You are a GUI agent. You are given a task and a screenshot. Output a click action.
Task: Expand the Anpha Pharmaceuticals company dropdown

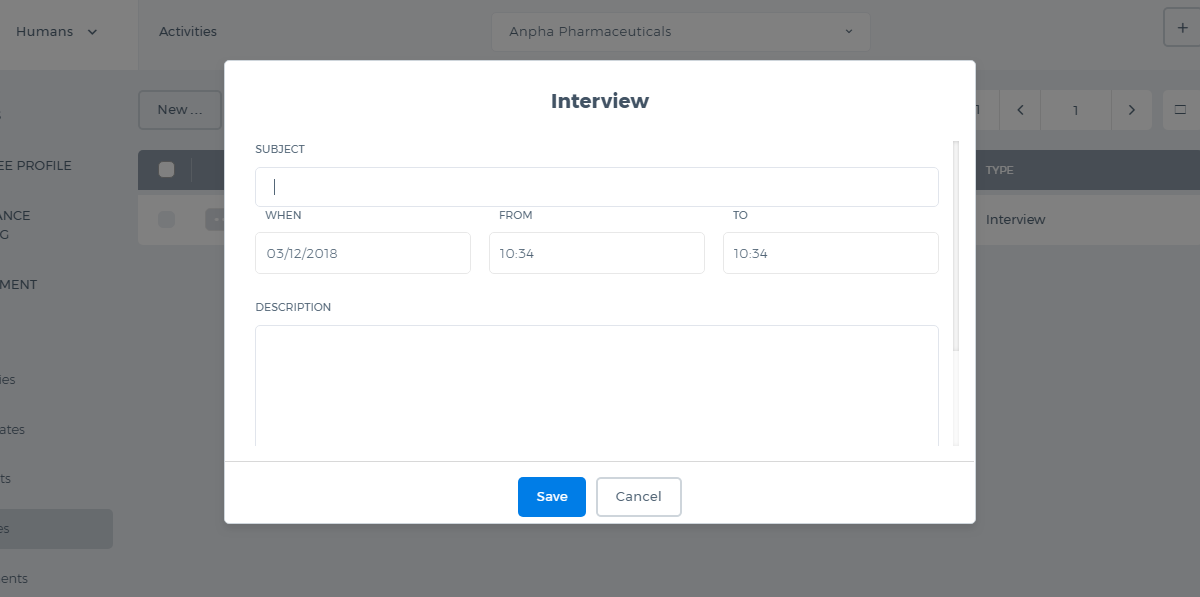[680, 32]
